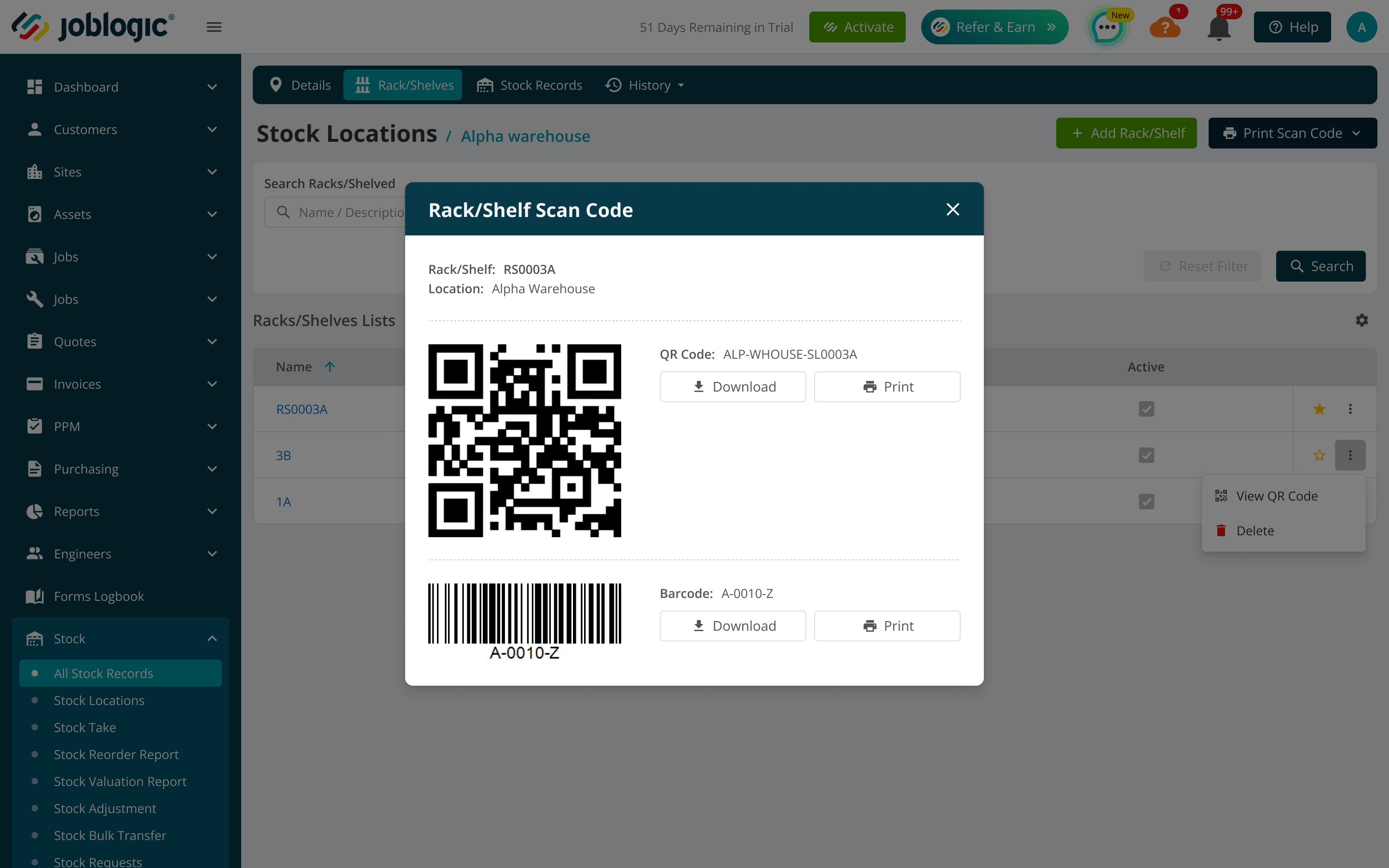Click the Refer & Earn button
This screenshot has height=868, width=1389.
pyautogui.click(x=994, y=27)
